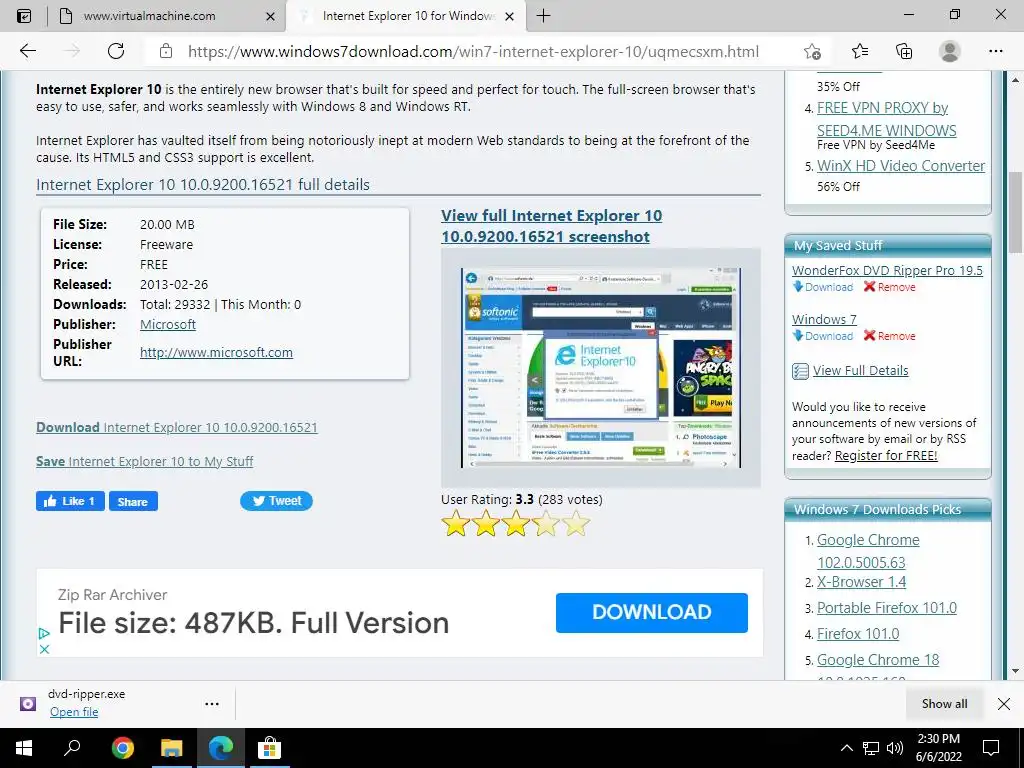1024x768 pixels.
Task: View full Internet Explorer 10 screenshot link
Action: 551,226
